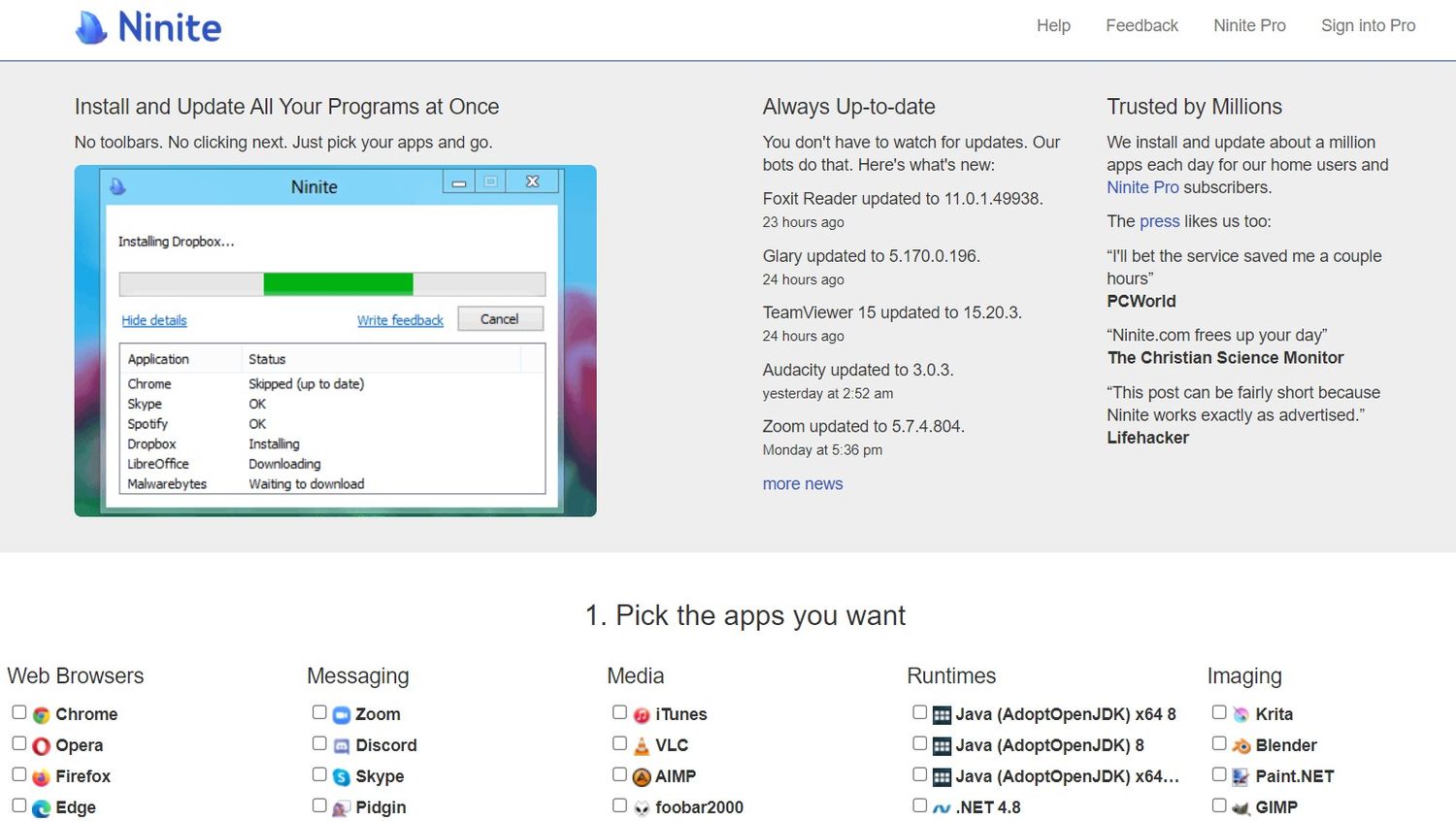Viewport: 1456px width, 821px height.
Task: Click the Firefox browser icon
Action: click(41, 777)
